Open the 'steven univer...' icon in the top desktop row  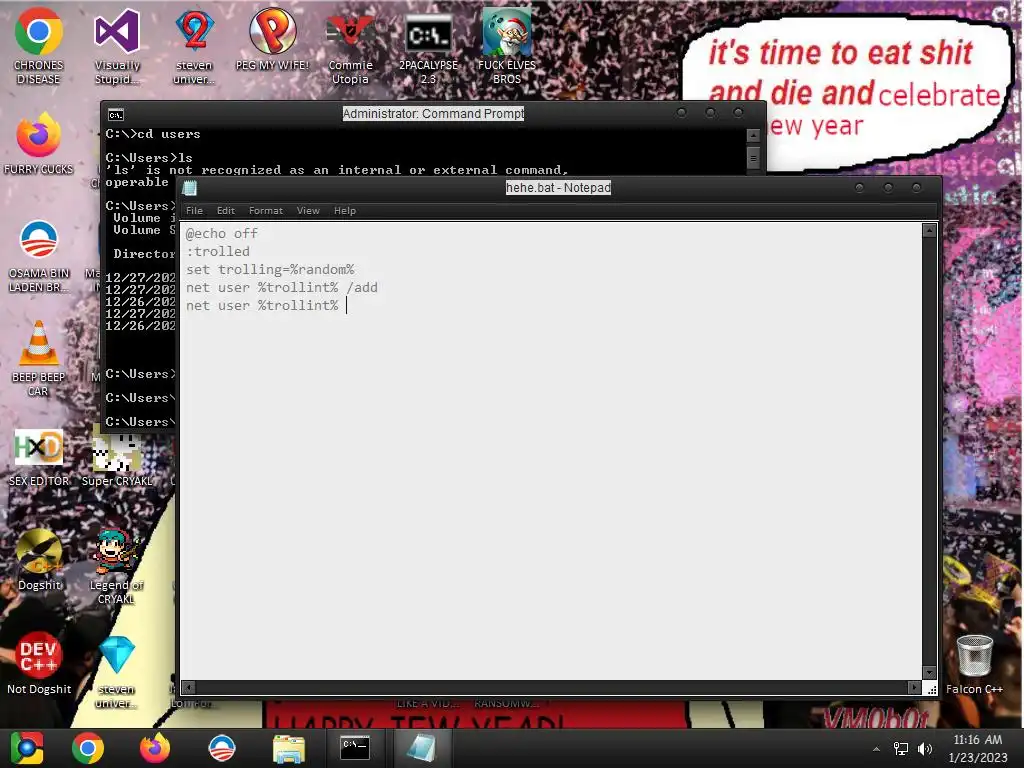tap(195, 46)
